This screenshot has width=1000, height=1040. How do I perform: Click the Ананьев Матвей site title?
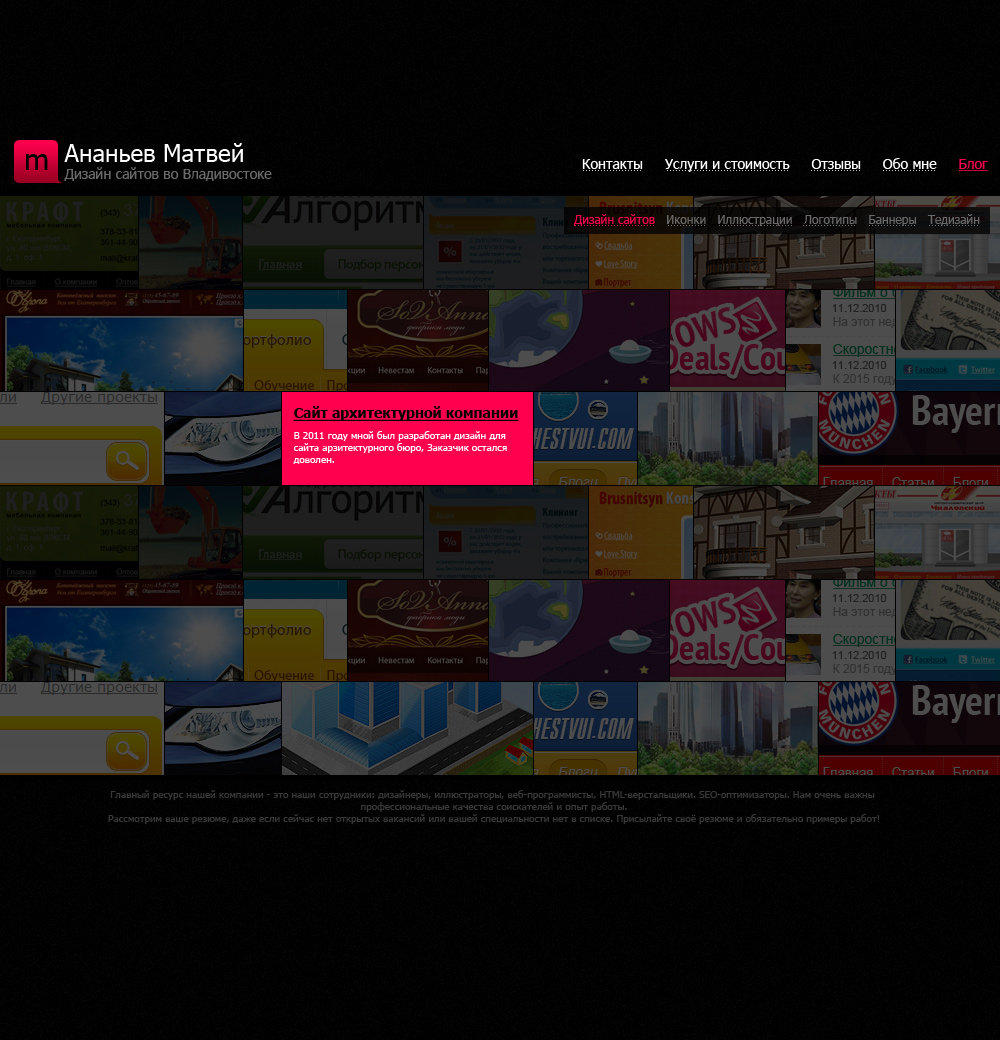point(154,154)
